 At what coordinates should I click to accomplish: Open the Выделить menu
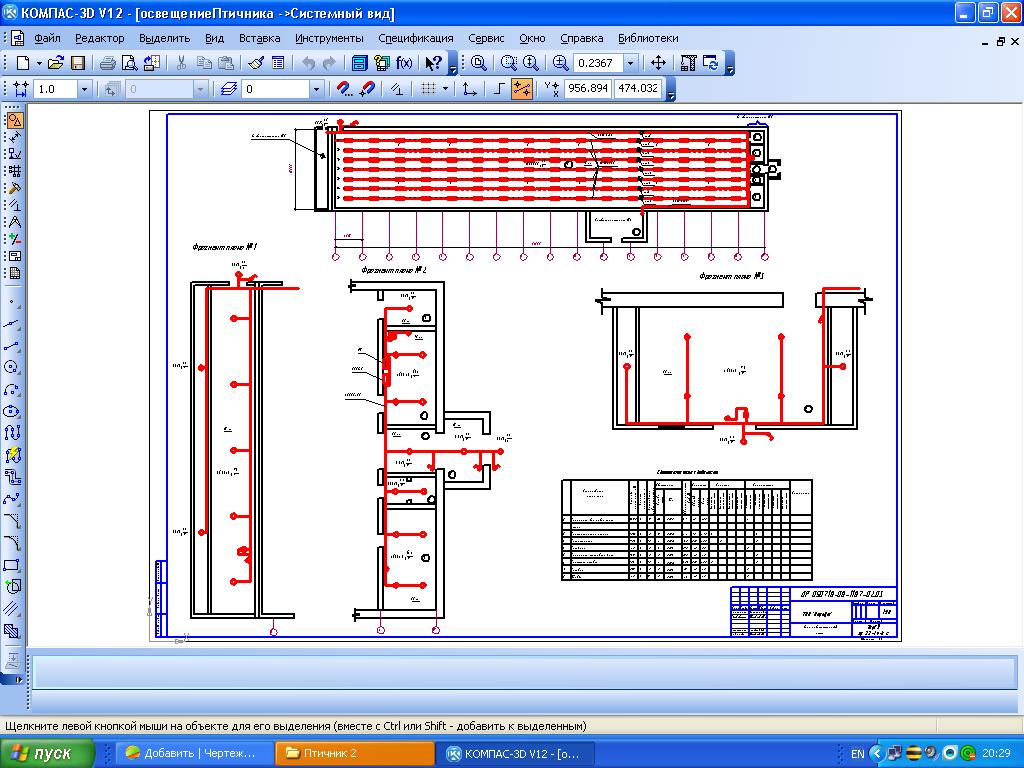pyautogui.click(x=165, y=38)
